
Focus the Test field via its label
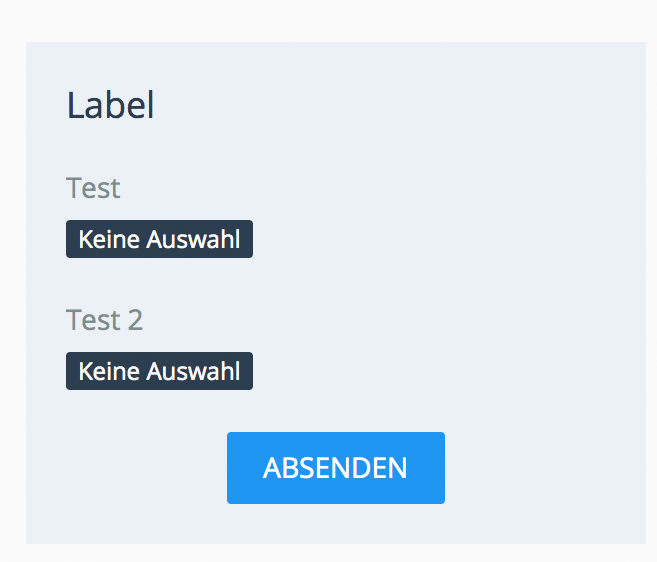93,188
